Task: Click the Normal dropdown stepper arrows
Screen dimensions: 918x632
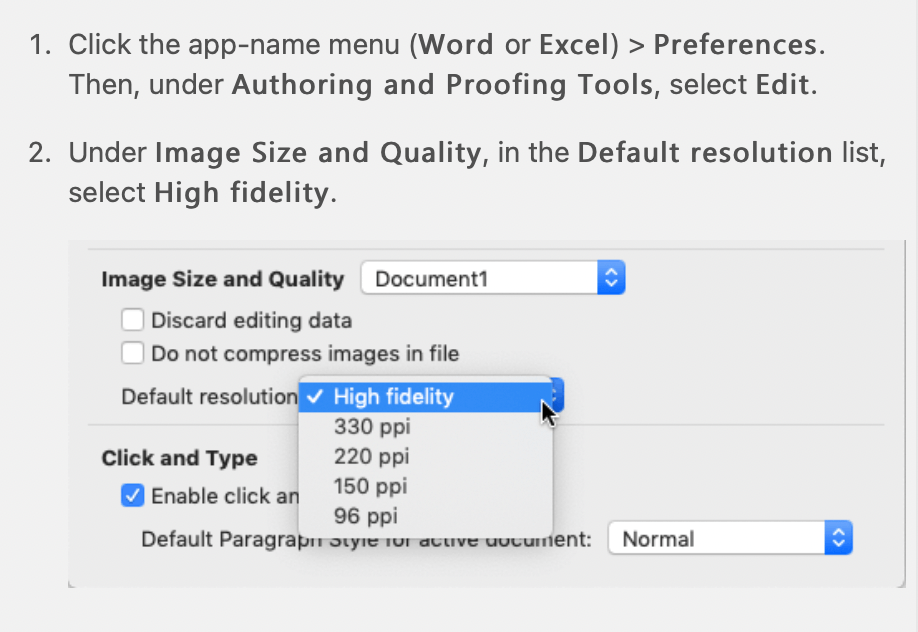Action: (838, 538)
